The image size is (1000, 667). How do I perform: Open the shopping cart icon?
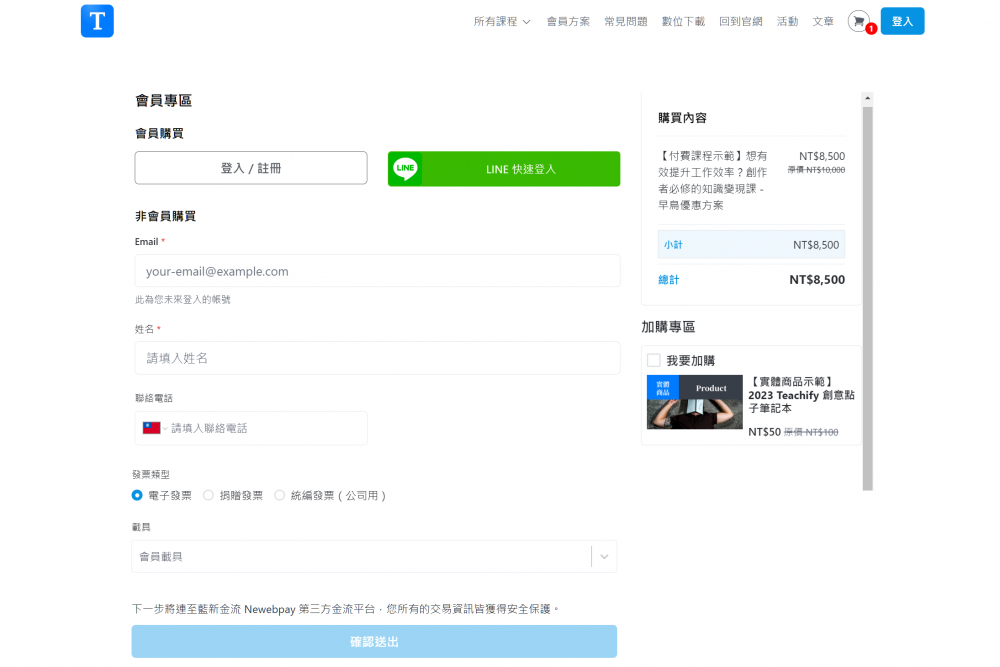pos(858,21)
